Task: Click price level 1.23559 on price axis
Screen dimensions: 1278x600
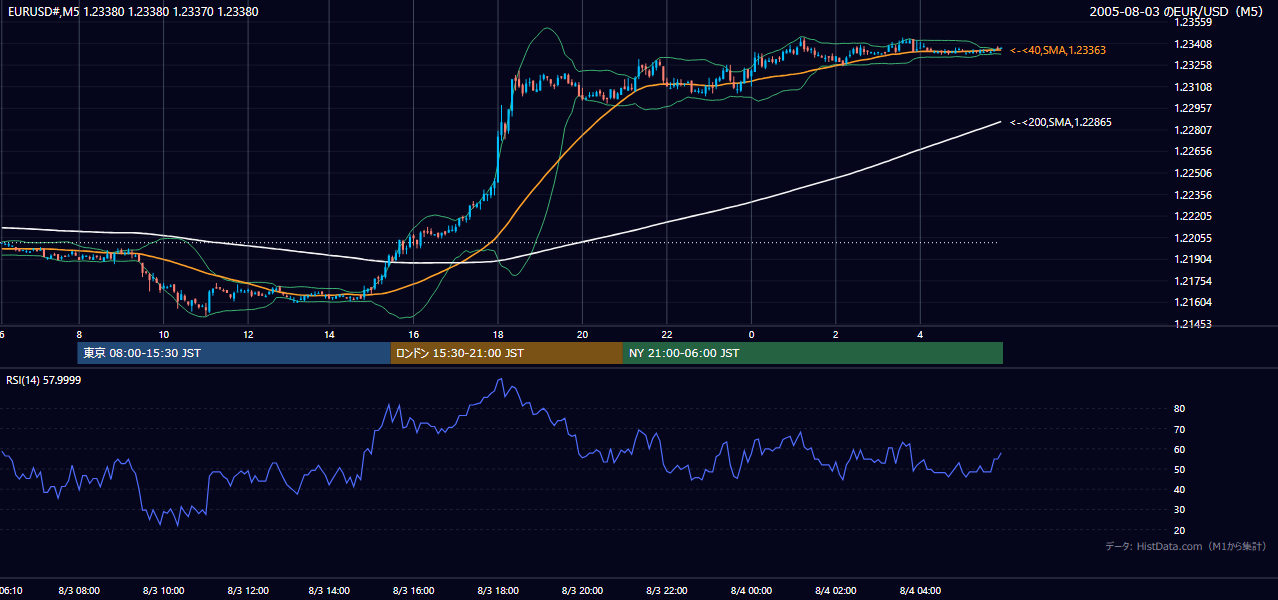Action: 1193,22
